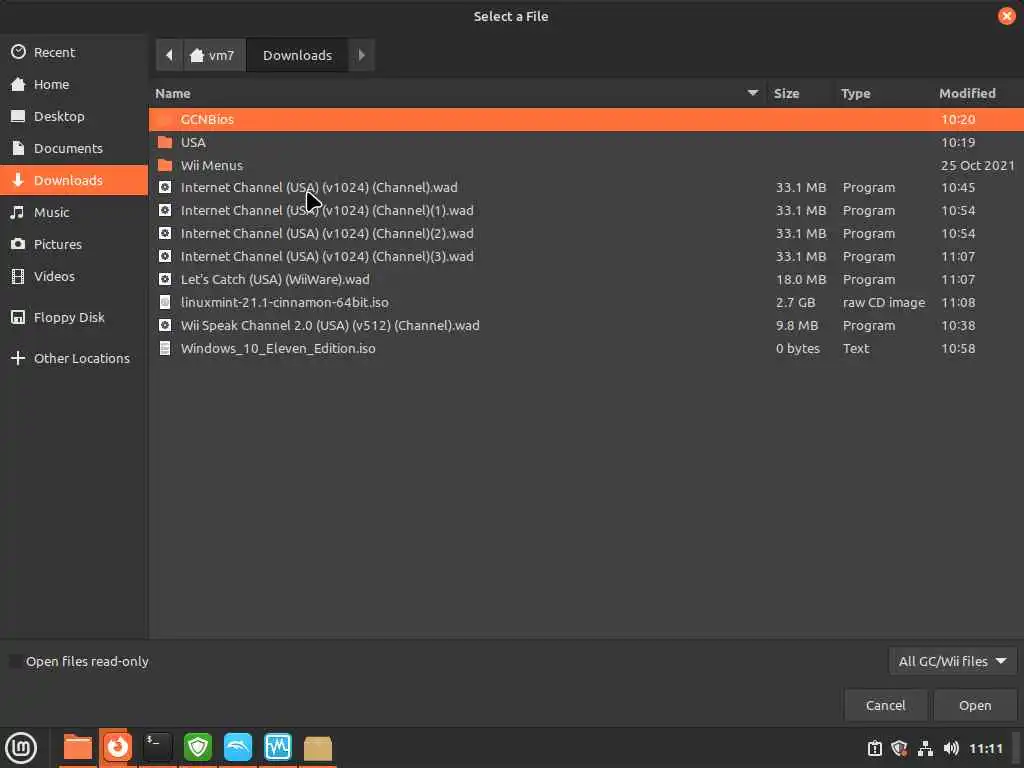Image resolution: width=1024 pixels, height=768 pixels.
Task: Sort by Modified column header
Action: (976, 93)
